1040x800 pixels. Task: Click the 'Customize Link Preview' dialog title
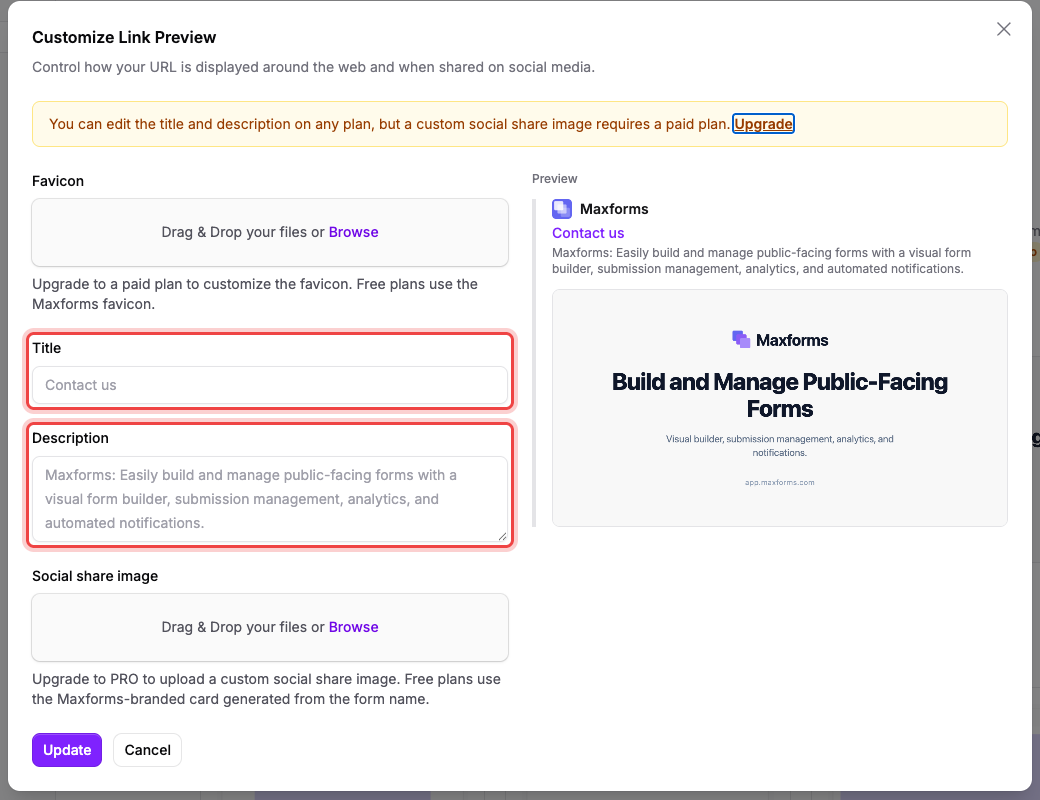pyautogui.click(x=124, y=37)
